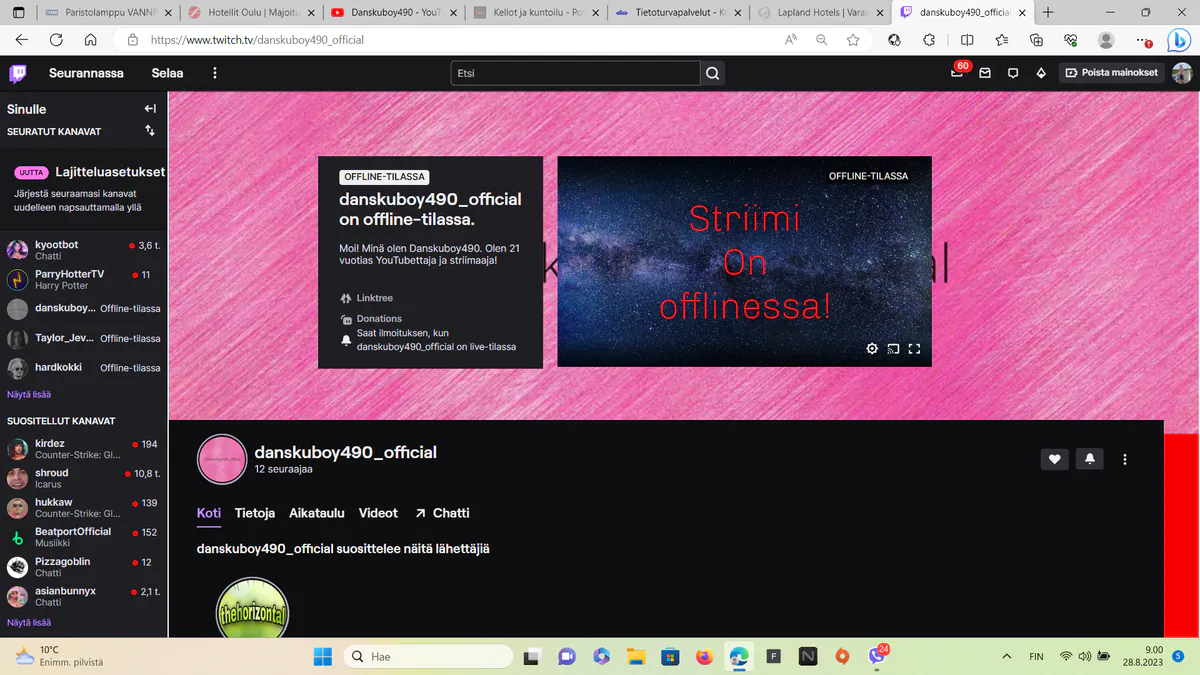The width and height of the screenshot is (1200, 675).
Task: Open Seurannassa in Twitch navigation
Action: 86,73
